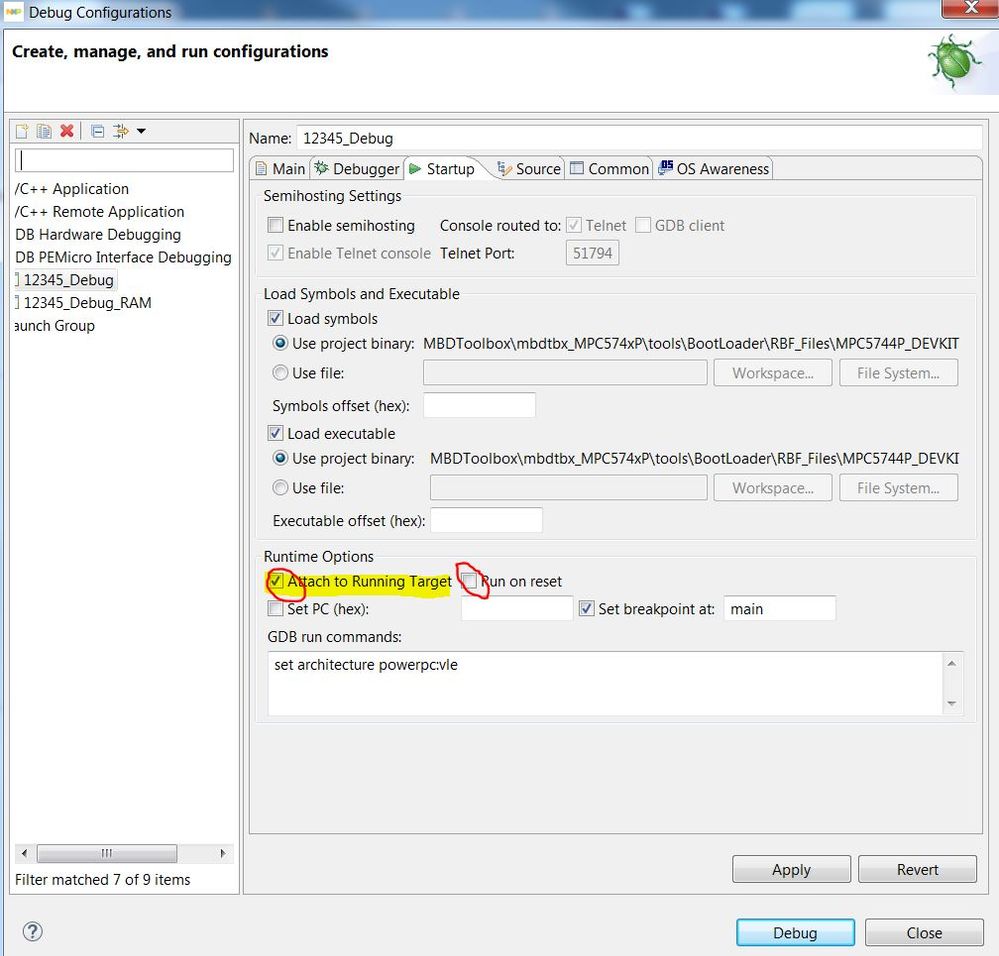
Task: Select C++ Remote Application entry
Action: click(x=99, y=212)
